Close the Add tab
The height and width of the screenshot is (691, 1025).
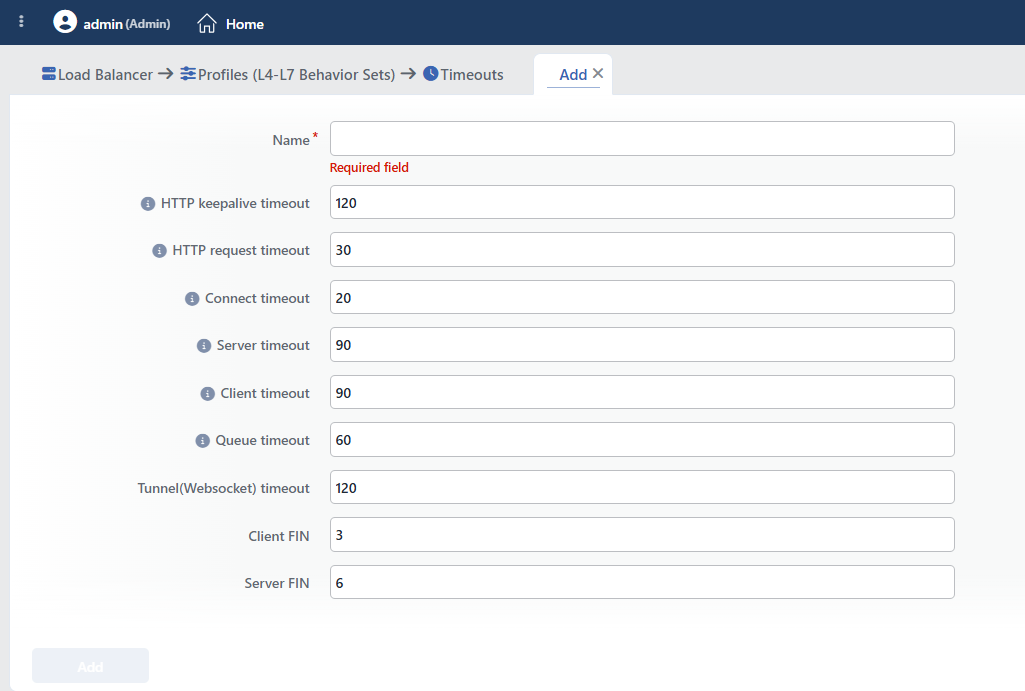(x=597, y=74)
